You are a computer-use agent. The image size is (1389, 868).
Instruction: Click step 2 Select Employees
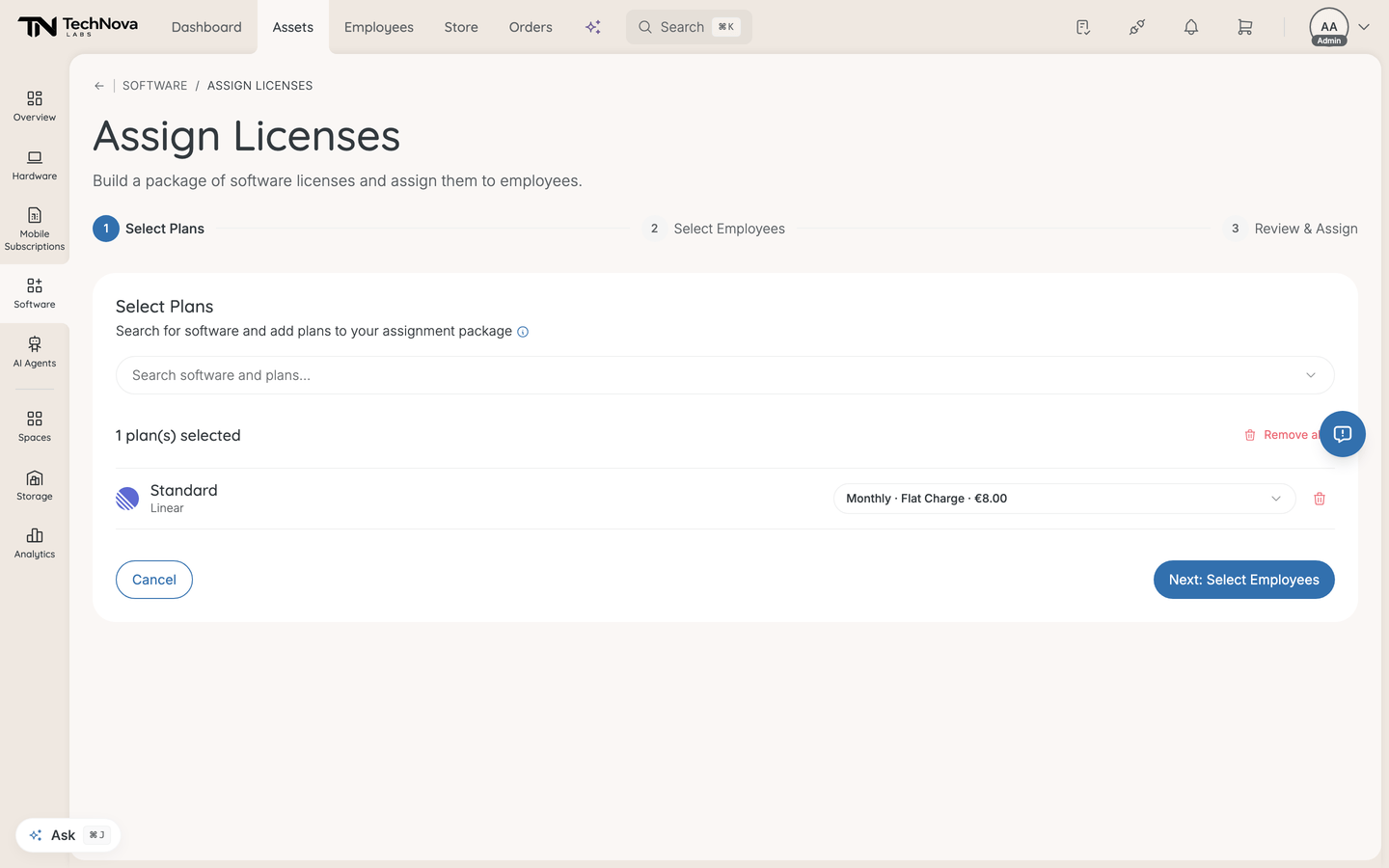(x=715, y=229)
